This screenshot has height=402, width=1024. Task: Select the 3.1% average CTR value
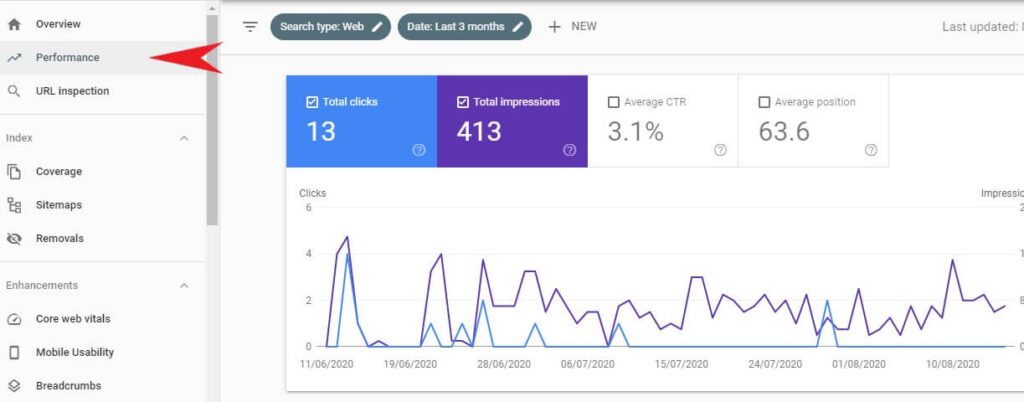coord(635,131)
